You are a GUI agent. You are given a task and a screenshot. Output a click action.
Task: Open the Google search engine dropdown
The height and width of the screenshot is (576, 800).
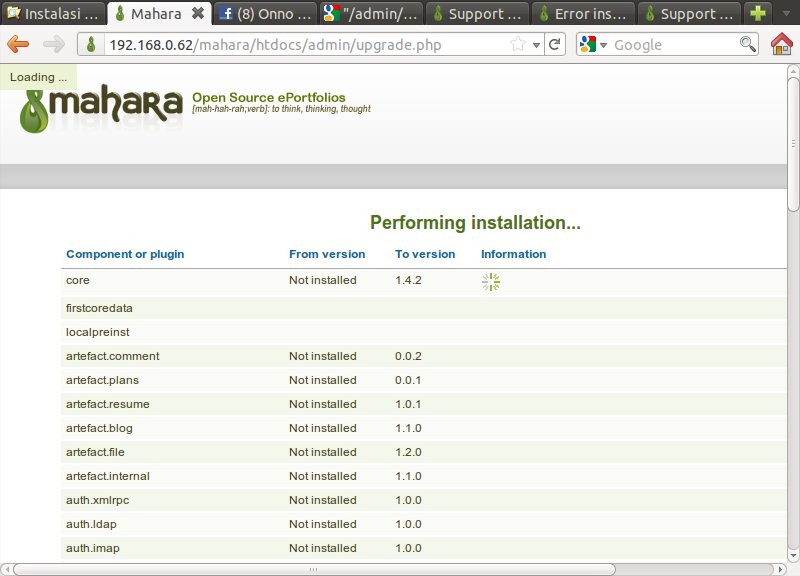(591, 45)
